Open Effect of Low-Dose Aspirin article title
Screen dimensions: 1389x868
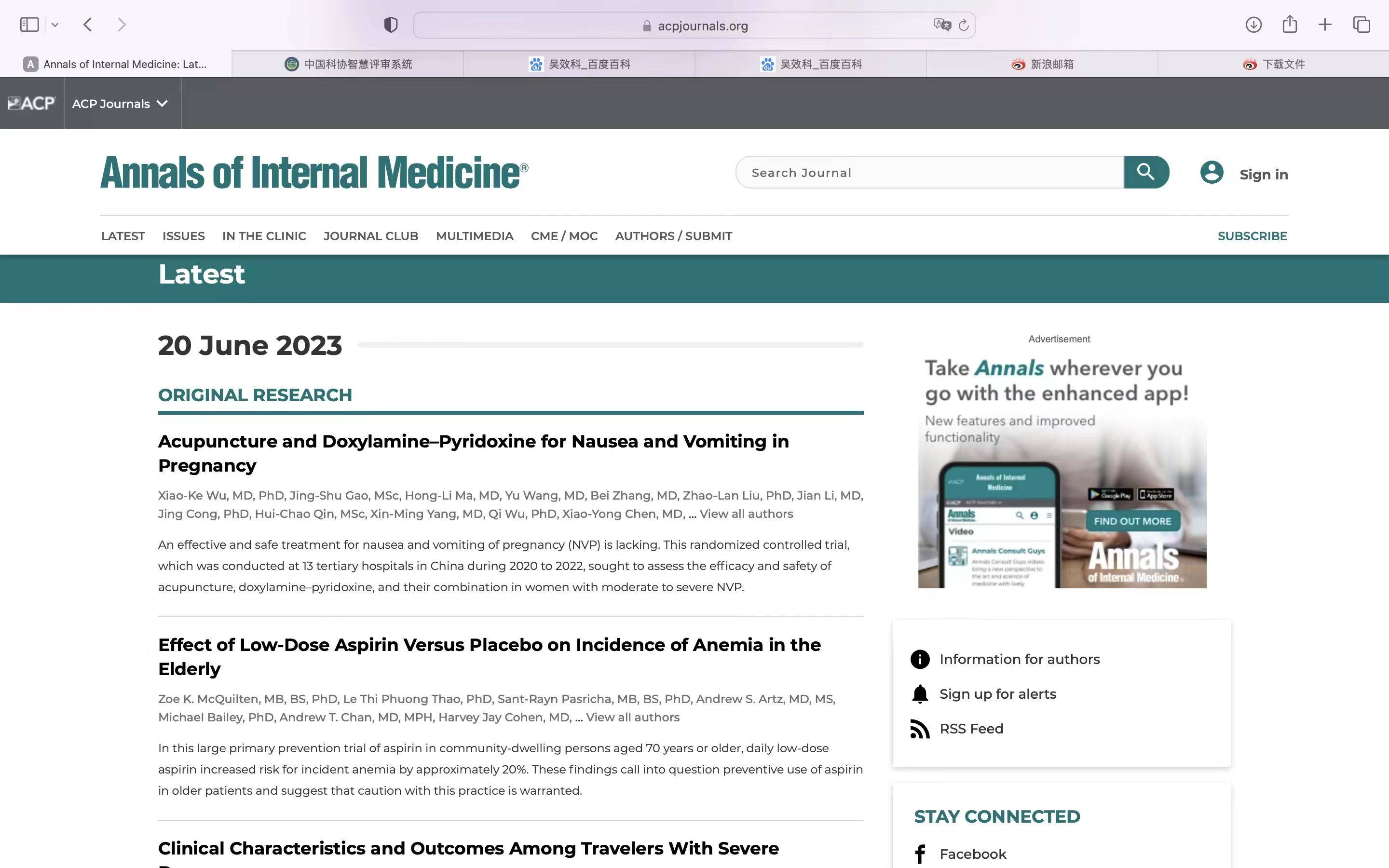pyautogui.click(x=489, y=656)
